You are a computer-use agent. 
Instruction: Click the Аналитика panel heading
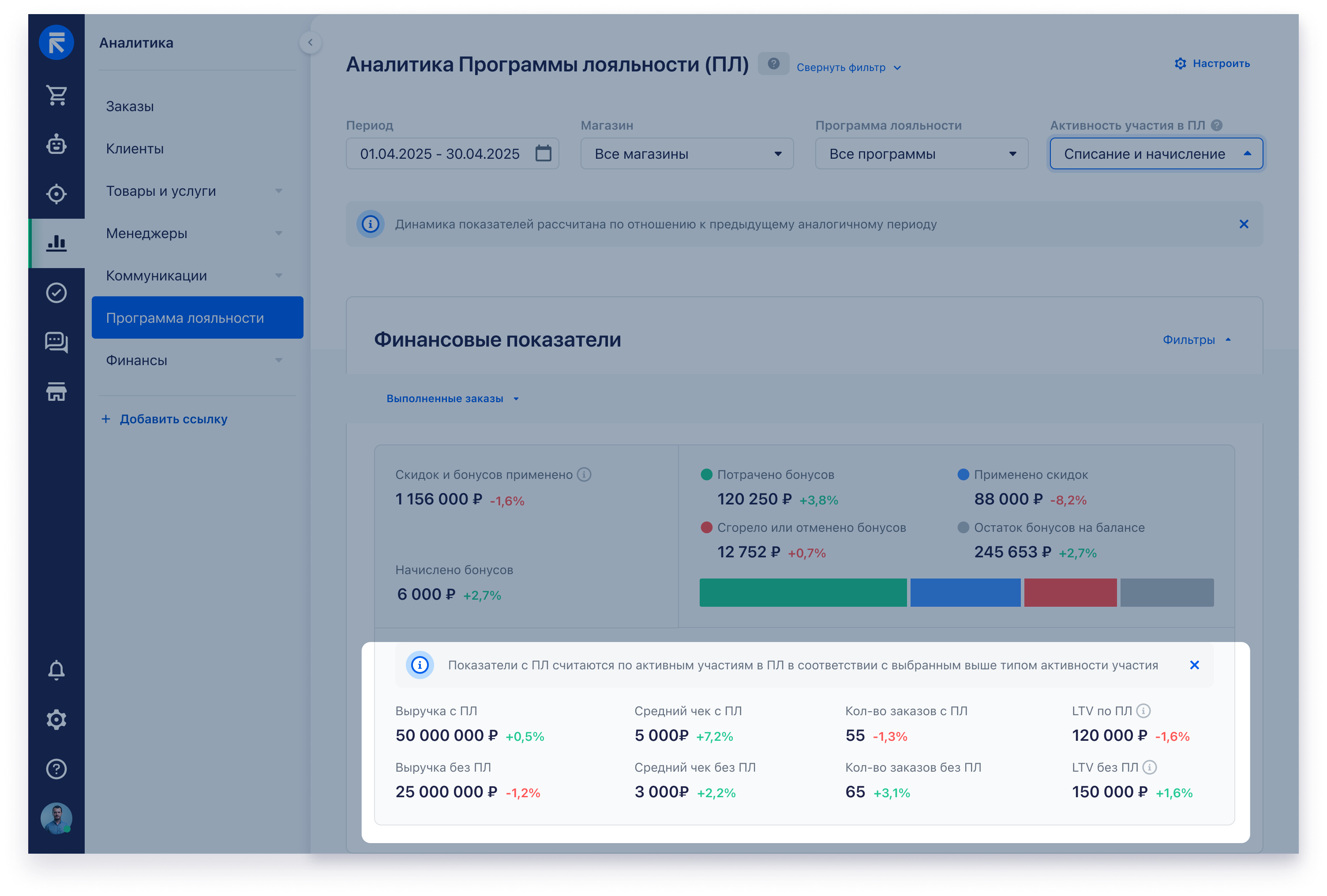click(x=136, y=43)
